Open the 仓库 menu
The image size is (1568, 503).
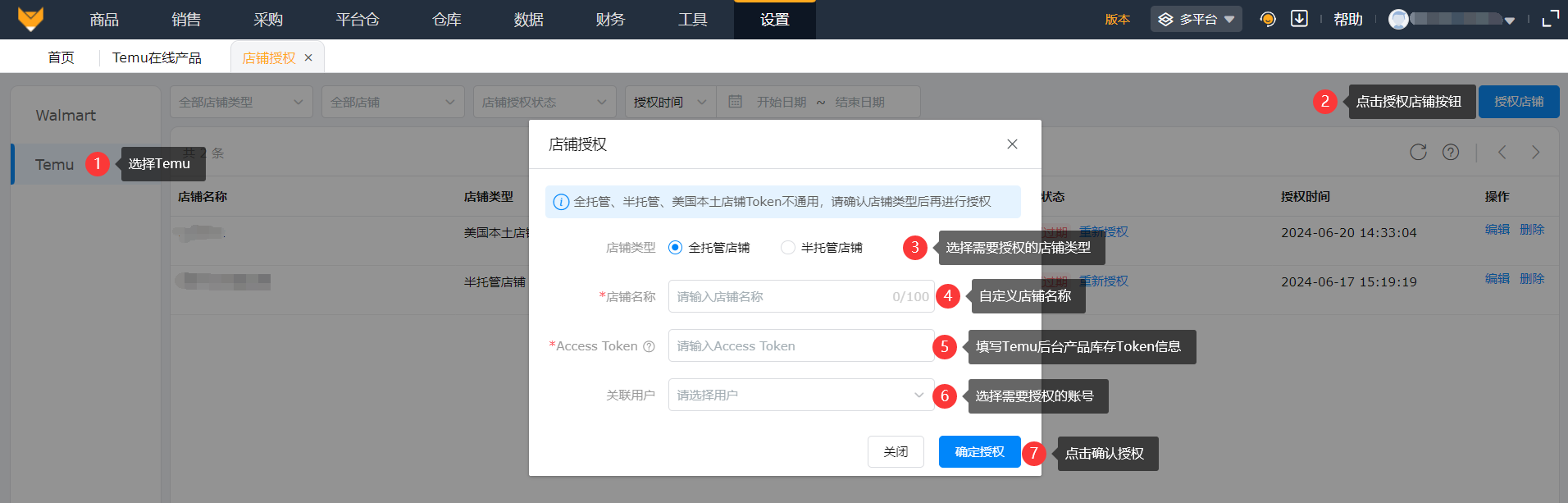pyautogui.click(x=447, y=20)
